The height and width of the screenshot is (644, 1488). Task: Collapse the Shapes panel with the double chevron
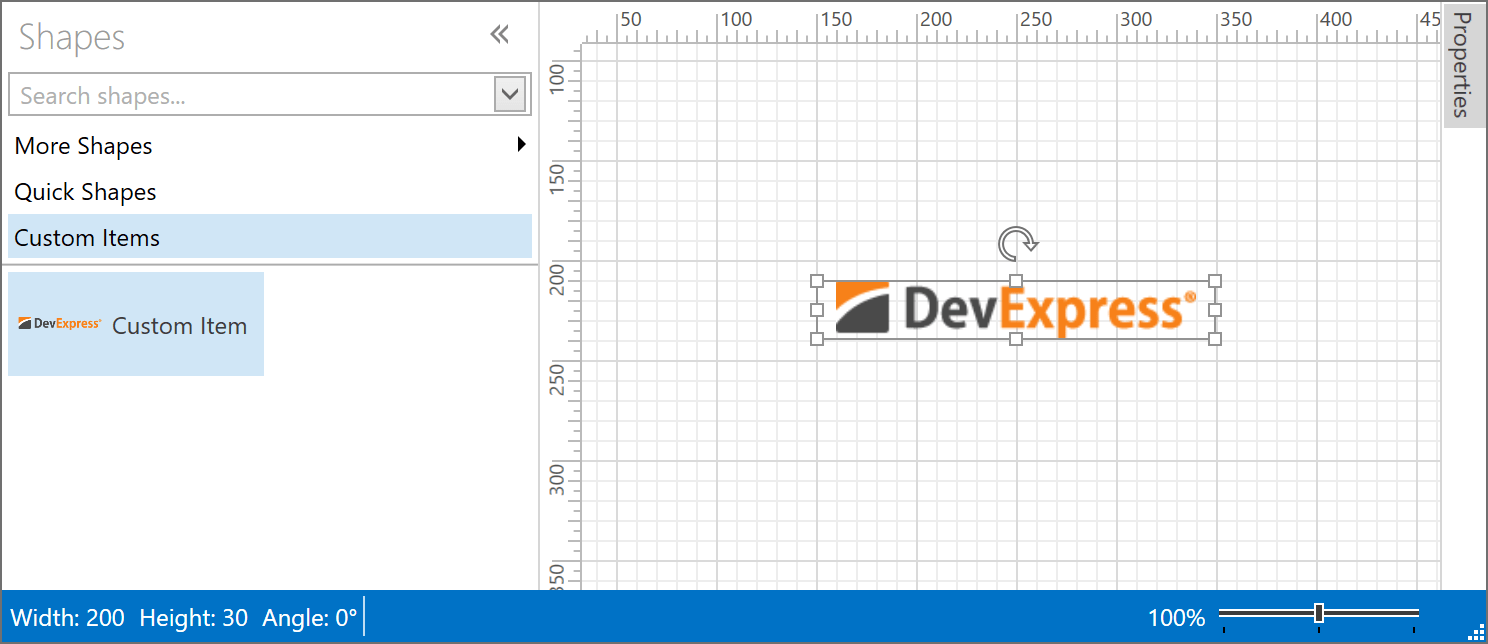click(x=499, y=33)
